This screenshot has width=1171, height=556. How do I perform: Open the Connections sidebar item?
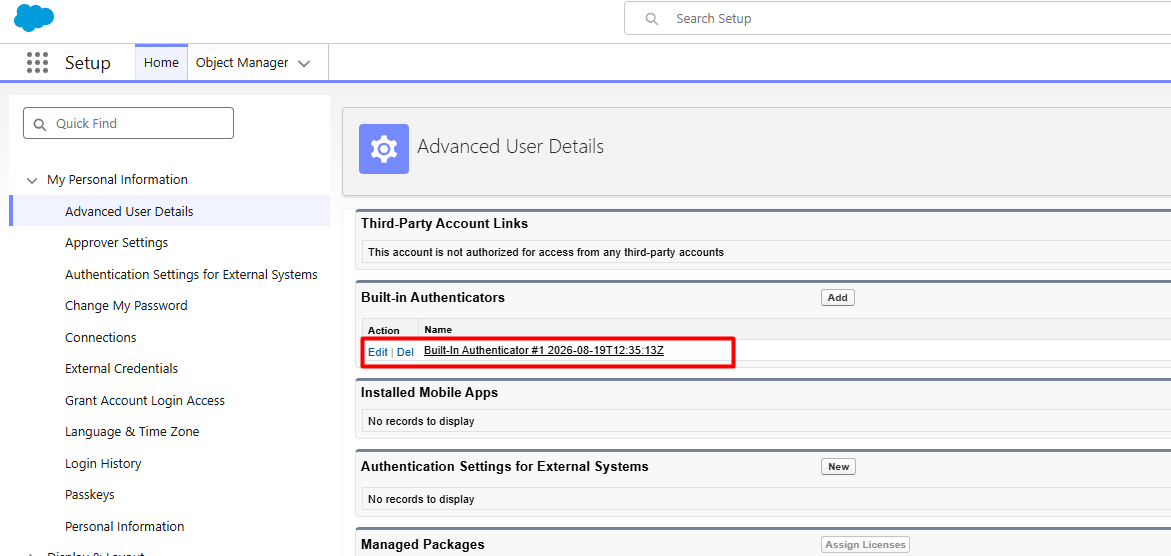coord(101,338)
